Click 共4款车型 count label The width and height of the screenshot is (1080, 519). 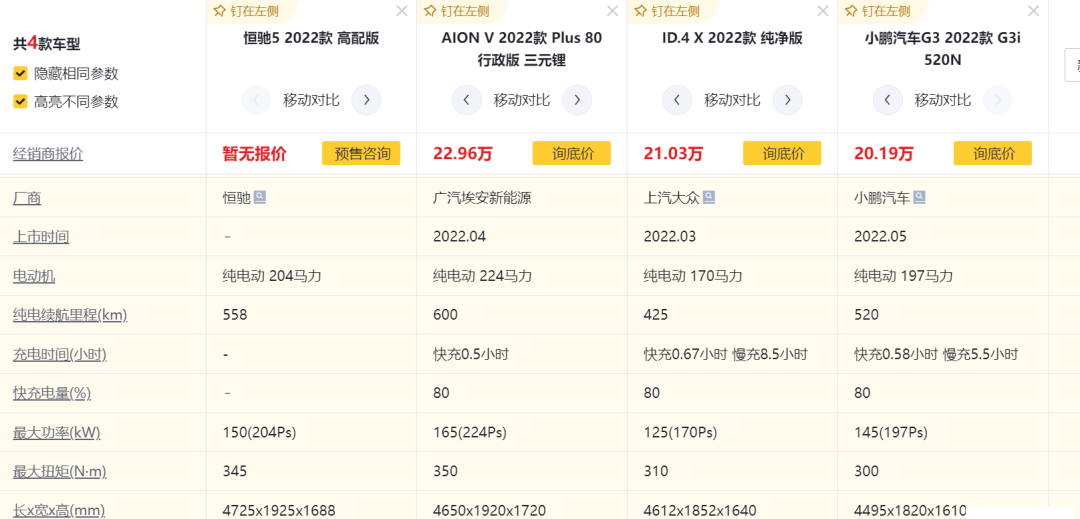click(x=46, y=43)
